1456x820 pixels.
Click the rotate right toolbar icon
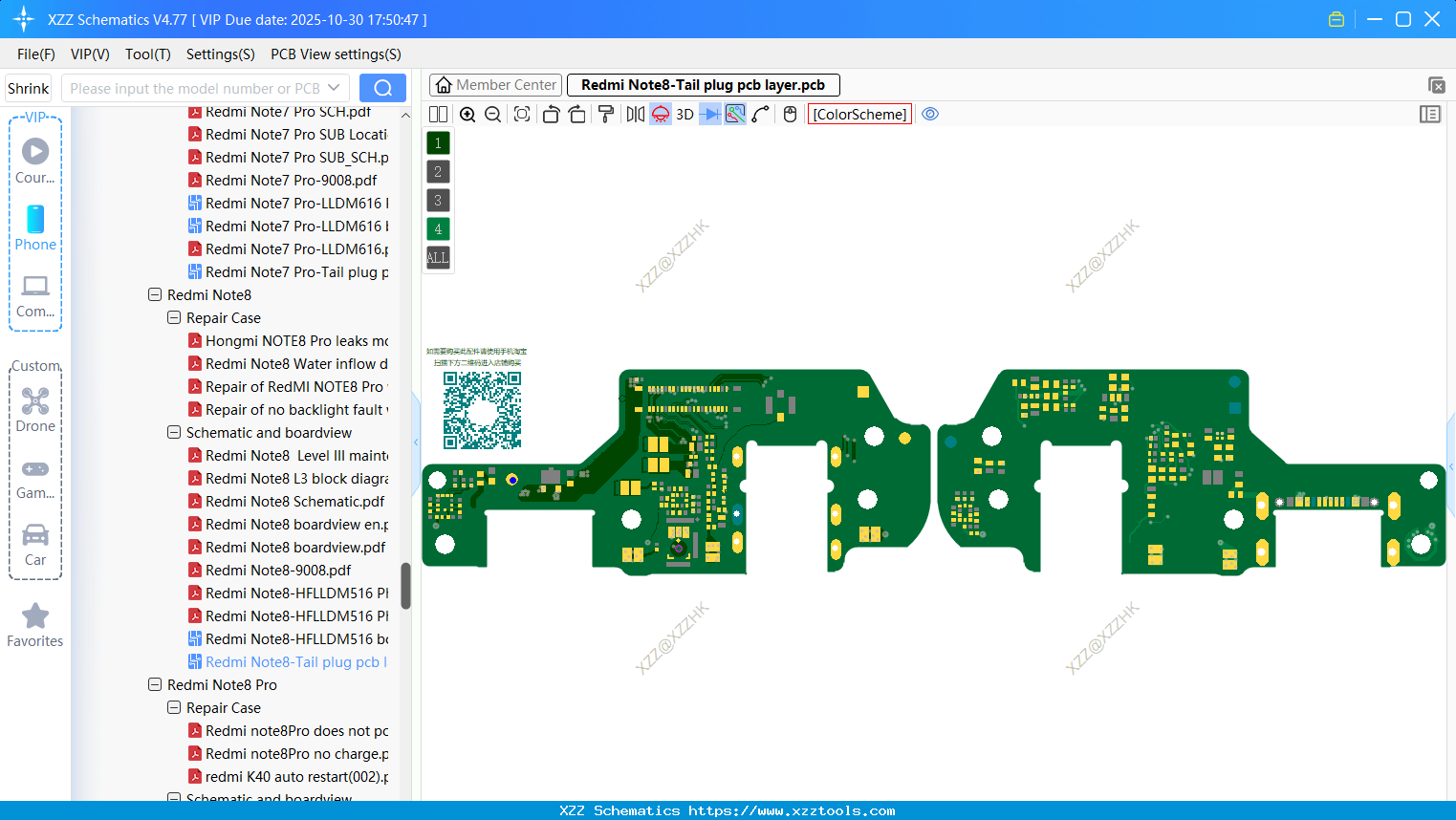click(x=577, y=114)
